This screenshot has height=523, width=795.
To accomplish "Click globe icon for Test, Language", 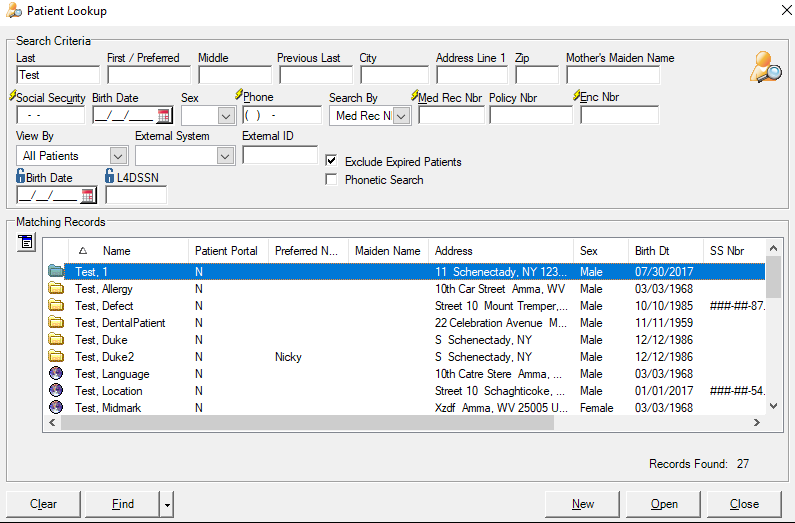I will (x=56, y=373).
